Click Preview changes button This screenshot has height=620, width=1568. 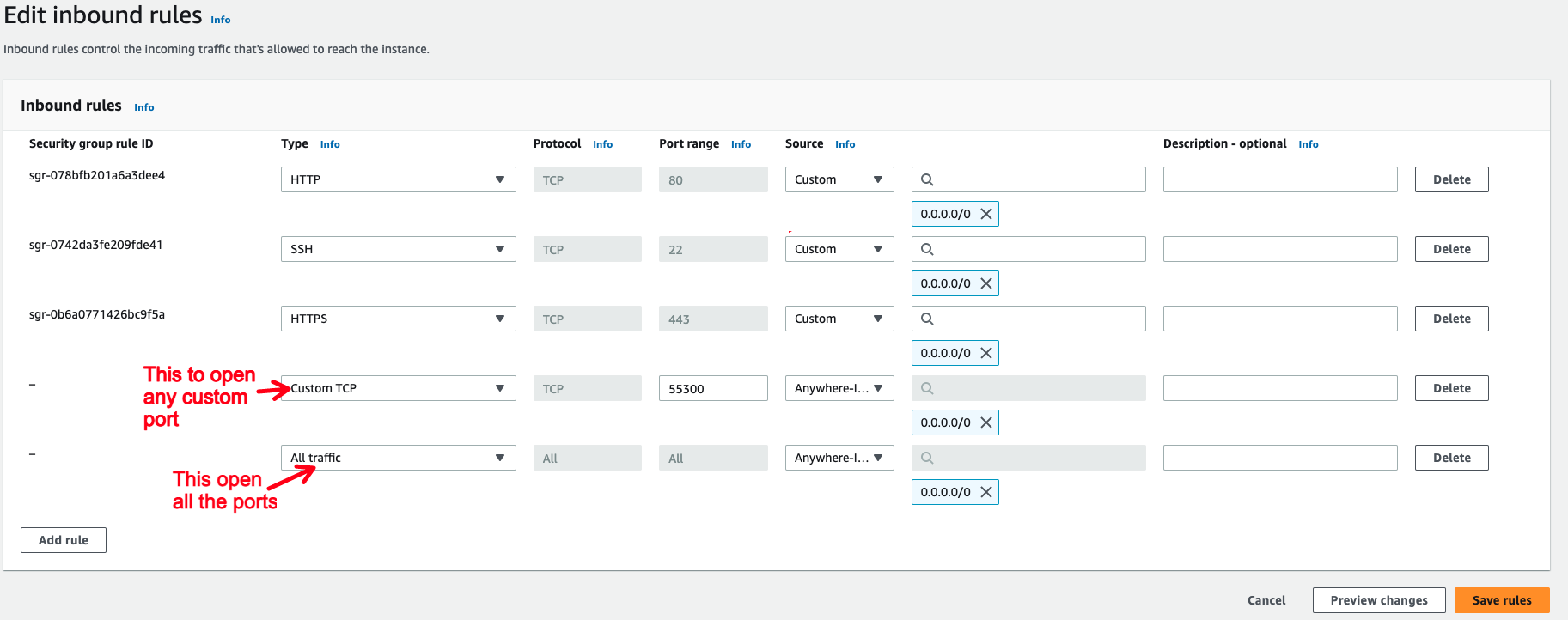1378,600
